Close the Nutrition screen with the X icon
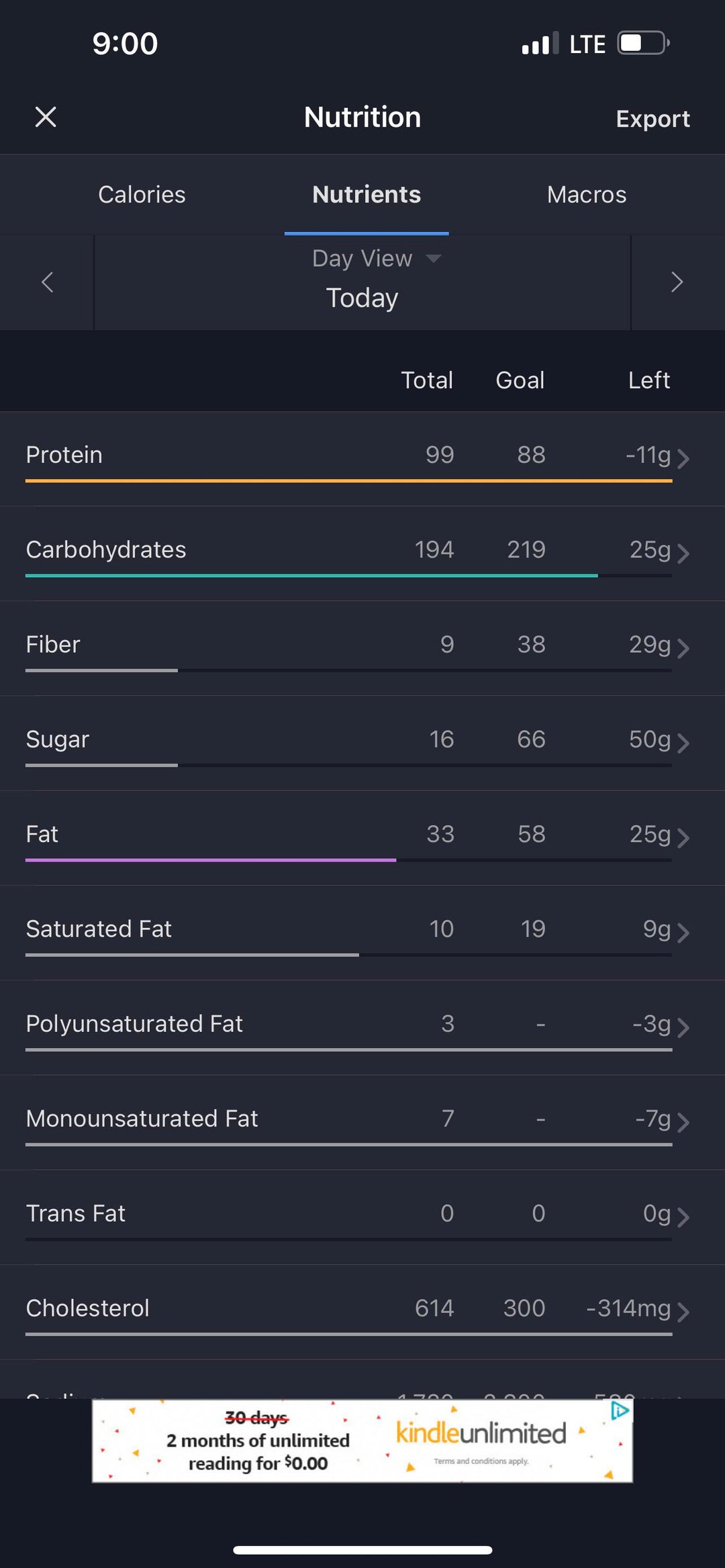The height and width of the screenshot is (1568, 725). pos(46,117)
